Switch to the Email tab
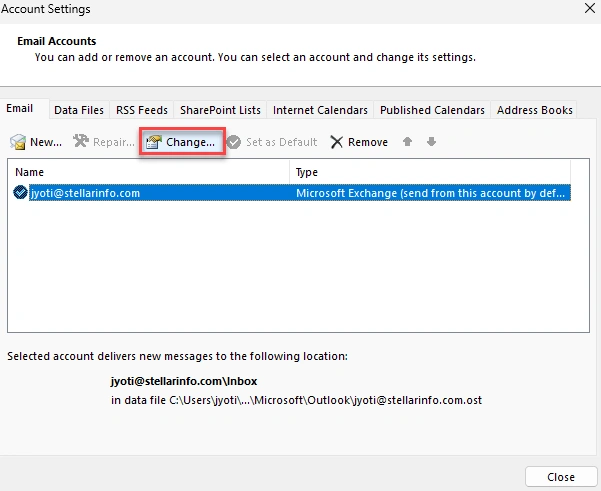Image resolution: width=601 pixels, height=491 pixels. (x=20, y=109)
